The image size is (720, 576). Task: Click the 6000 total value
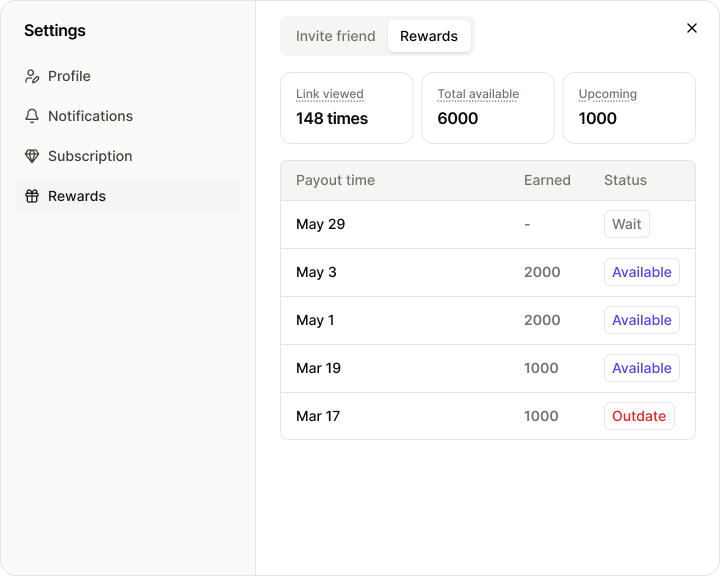click(457, 119)
